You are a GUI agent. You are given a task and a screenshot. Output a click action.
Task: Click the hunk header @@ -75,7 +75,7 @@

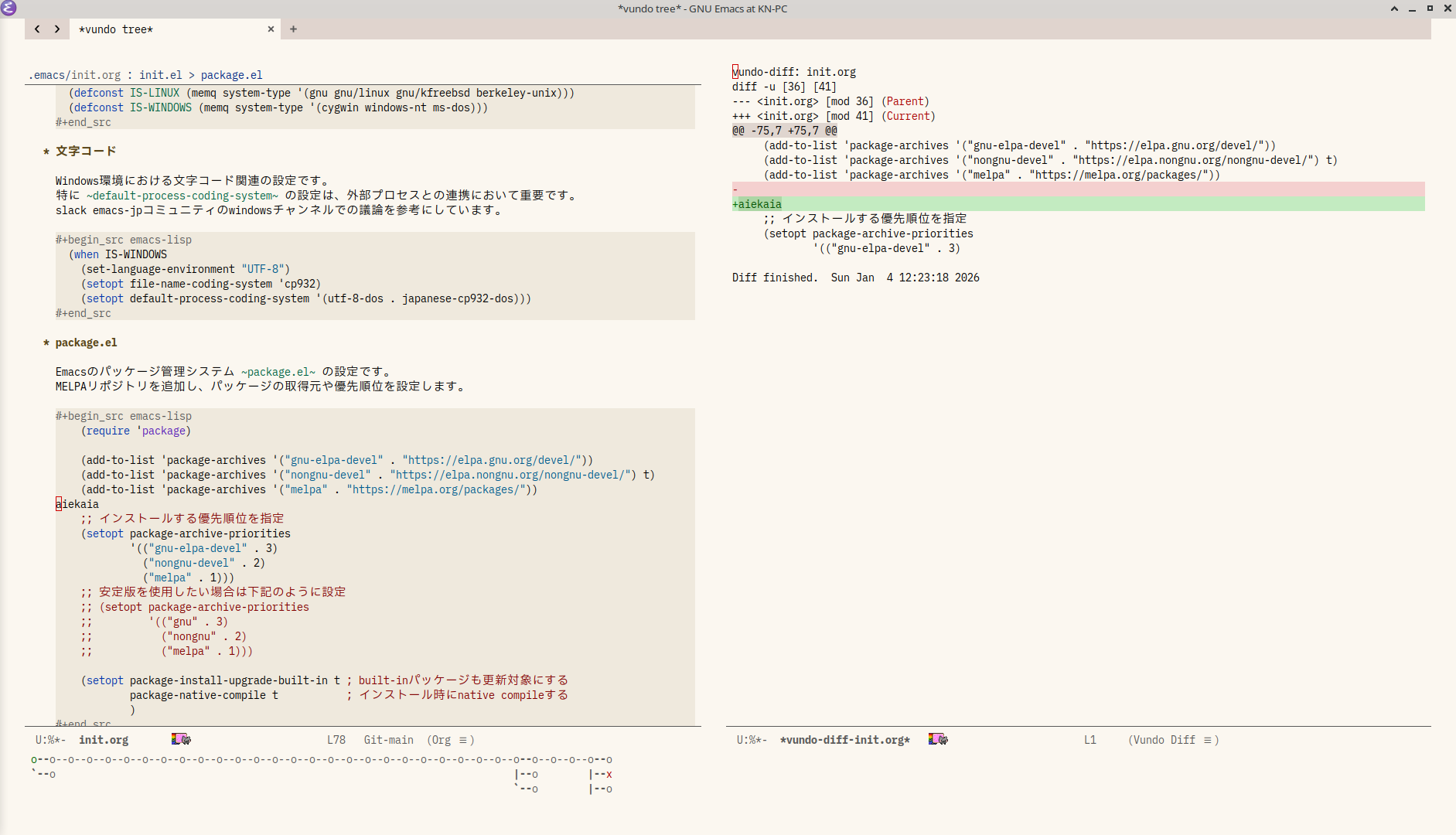(x=785, y=131)
